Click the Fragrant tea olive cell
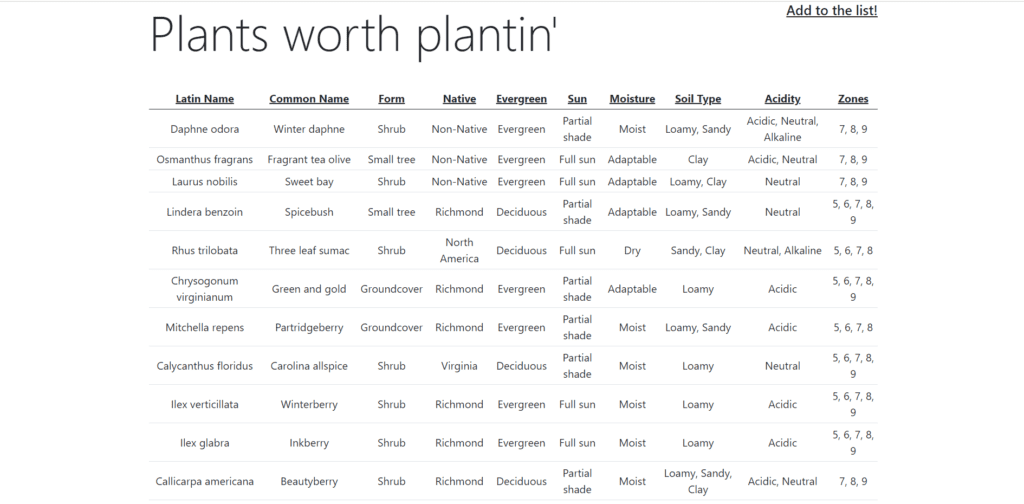 309,160
